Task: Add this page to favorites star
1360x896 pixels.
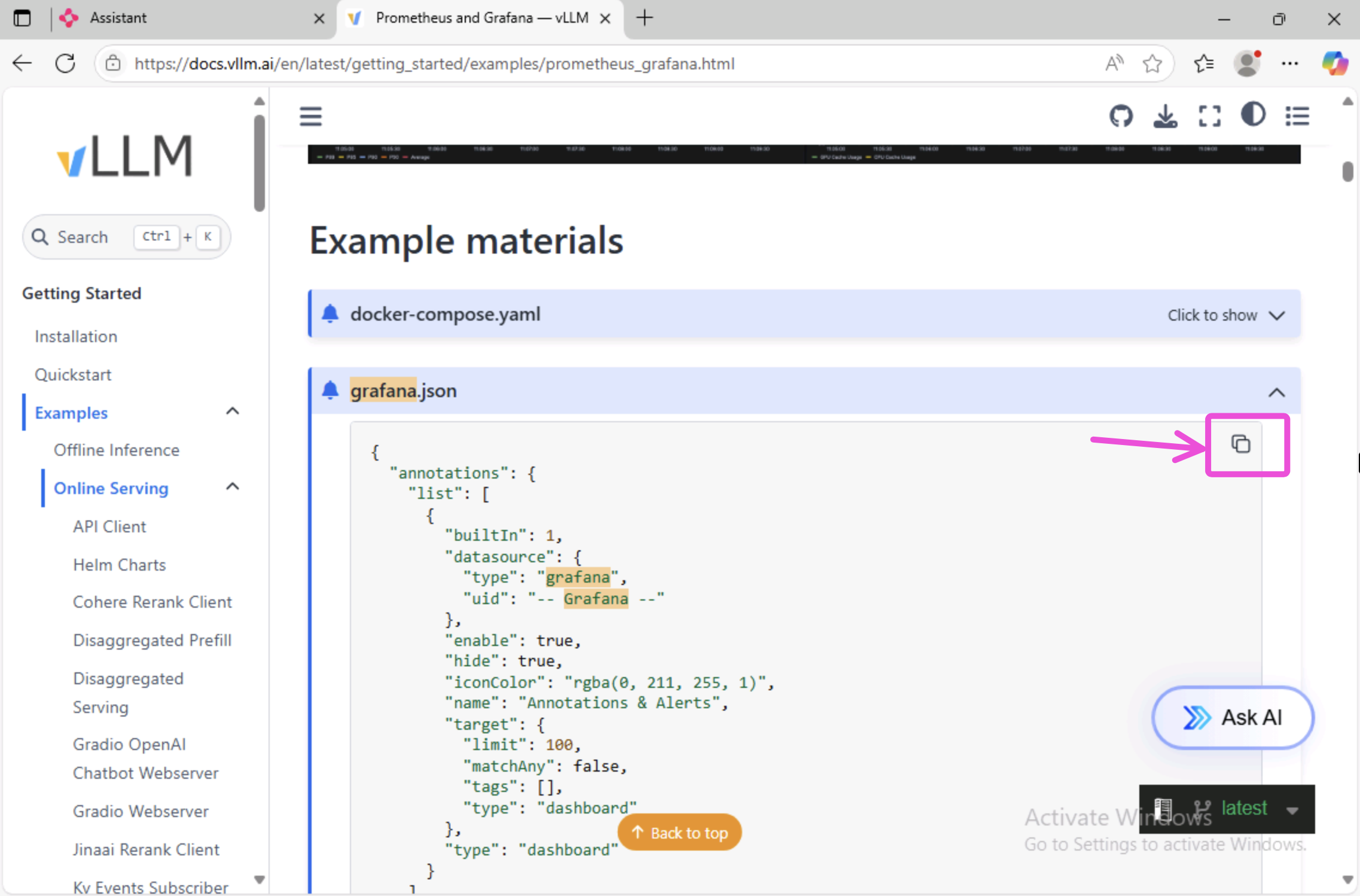Action: [x=1152, y=63]
